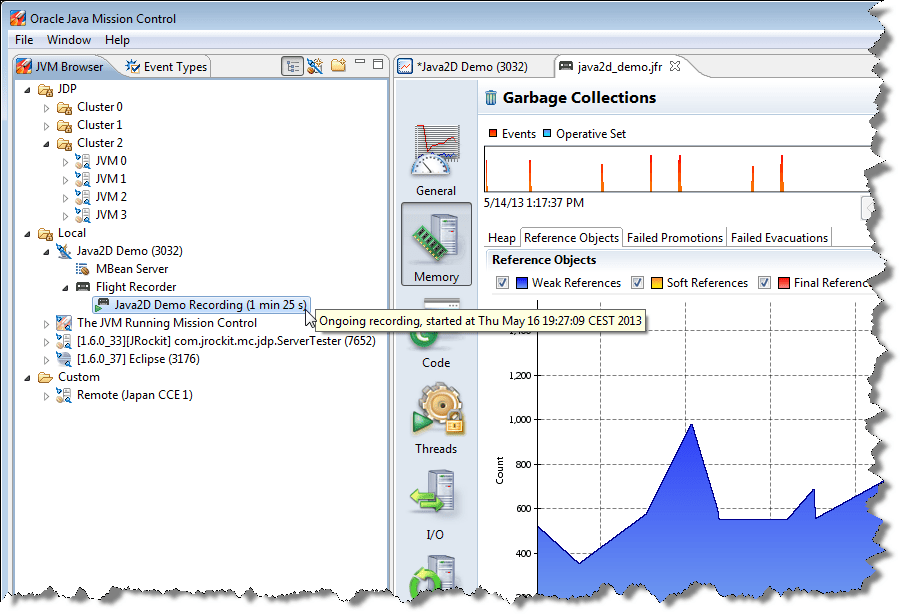Uncheck the Weak References checkbox
The image size is (900, 614).
click(x=502, y=283)
